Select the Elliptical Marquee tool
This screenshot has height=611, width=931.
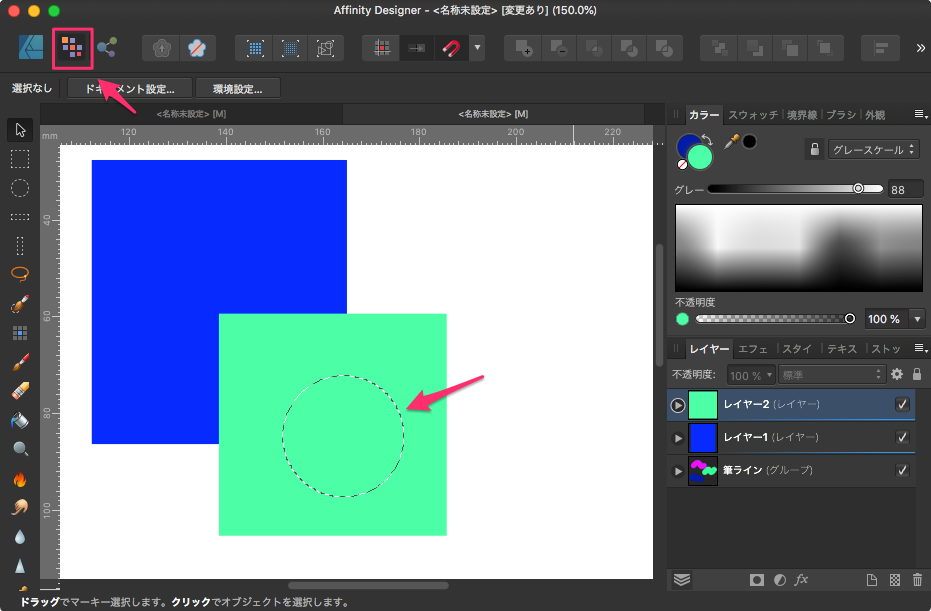pos(20,187)
